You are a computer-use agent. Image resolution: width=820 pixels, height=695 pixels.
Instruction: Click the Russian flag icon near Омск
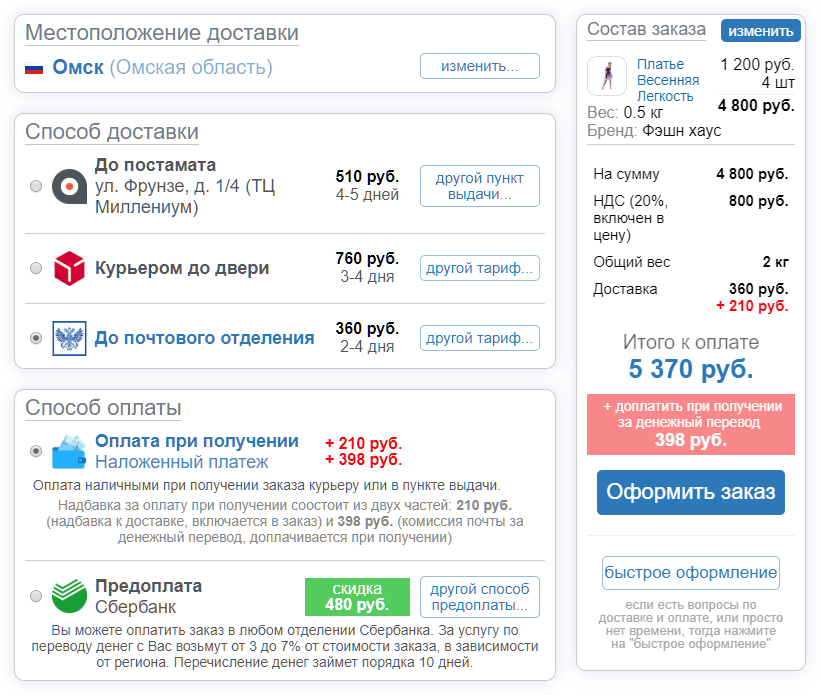(33, 66)
